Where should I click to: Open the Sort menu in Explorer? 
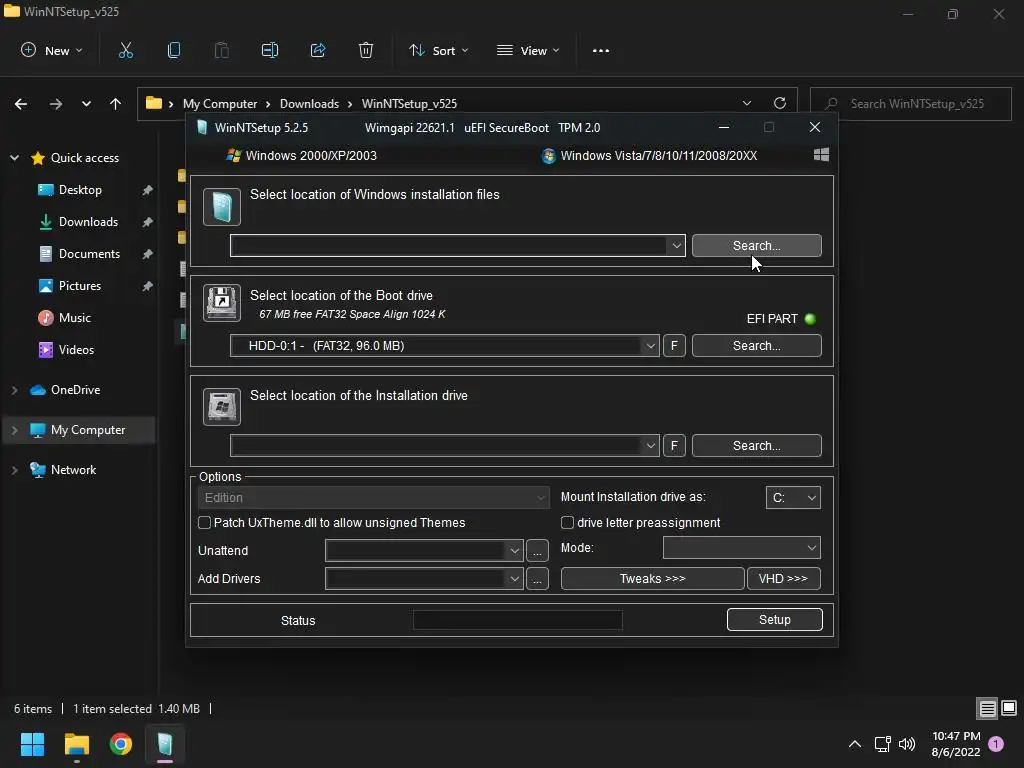(x=438, y=50)
